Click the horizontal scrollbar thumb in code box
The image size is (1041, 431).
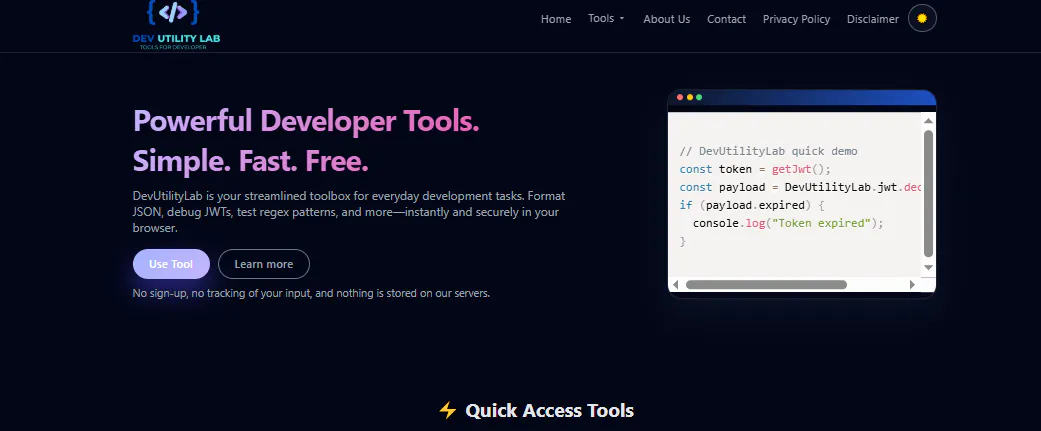pyautogui.click(x=766, y=284)
